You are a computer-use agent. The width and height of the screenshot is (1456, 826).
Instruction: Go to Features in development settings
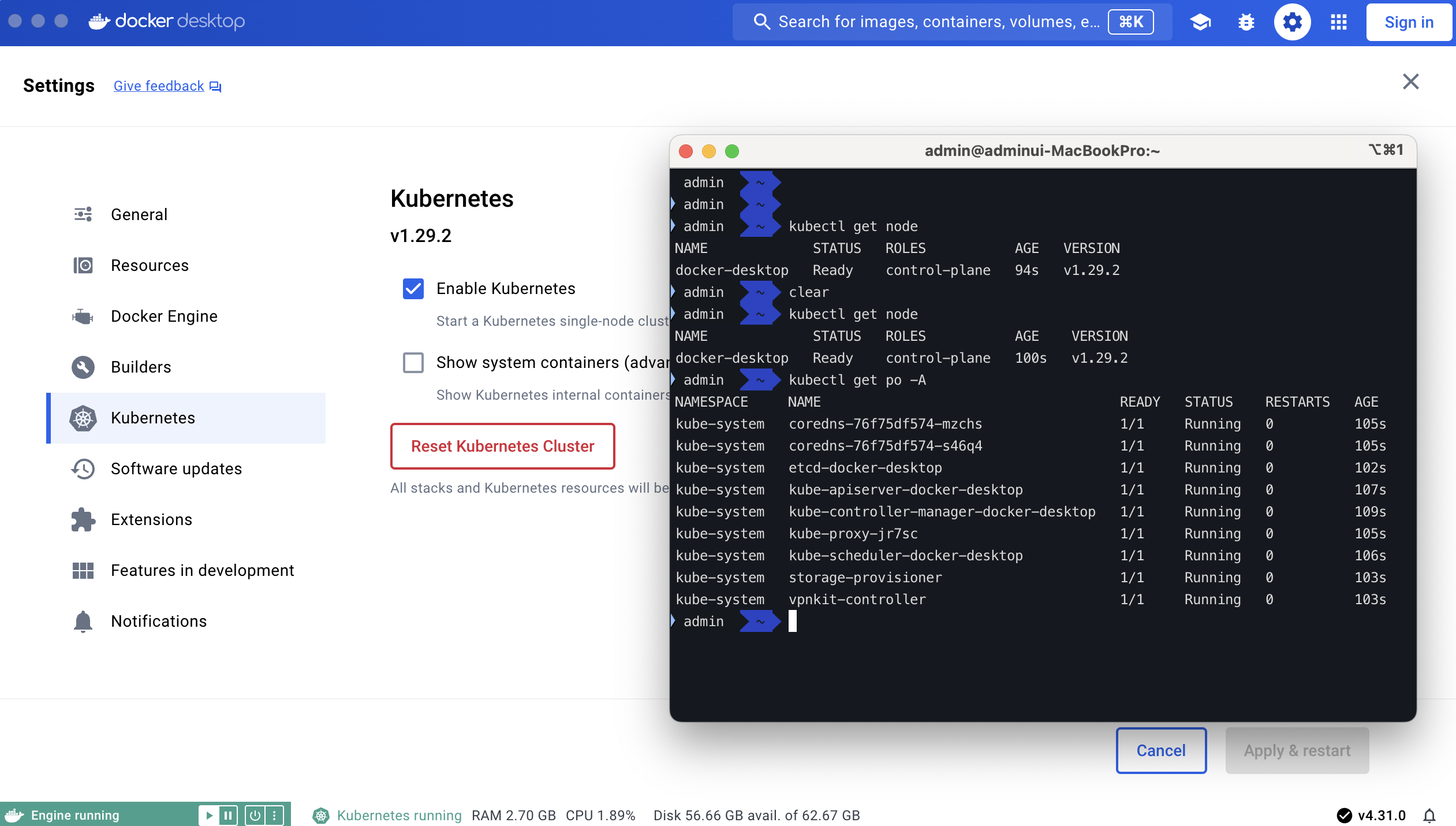click(186, 571)
